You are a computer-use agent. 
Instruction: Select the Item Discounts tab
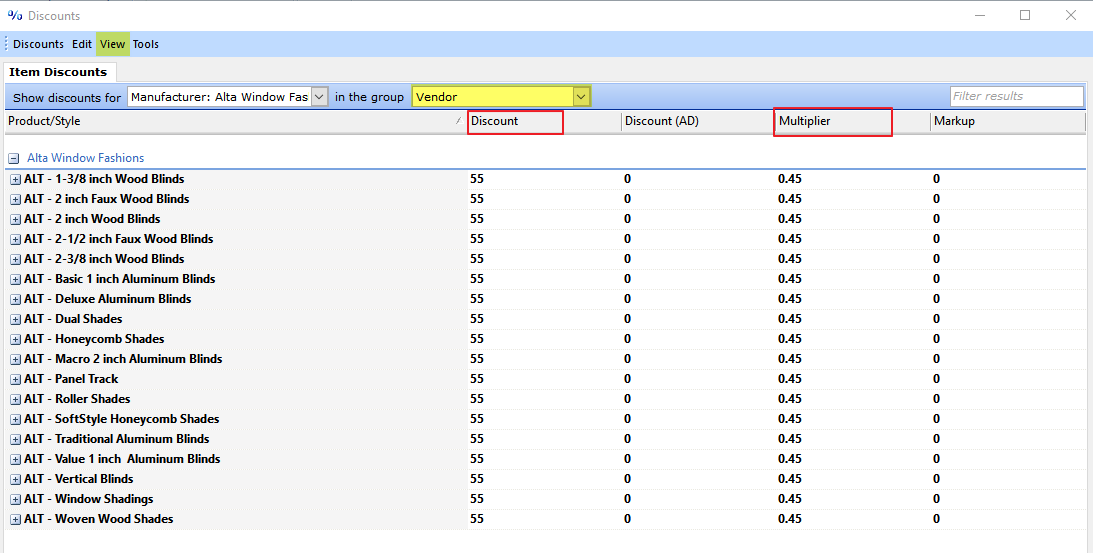[59, 72]
